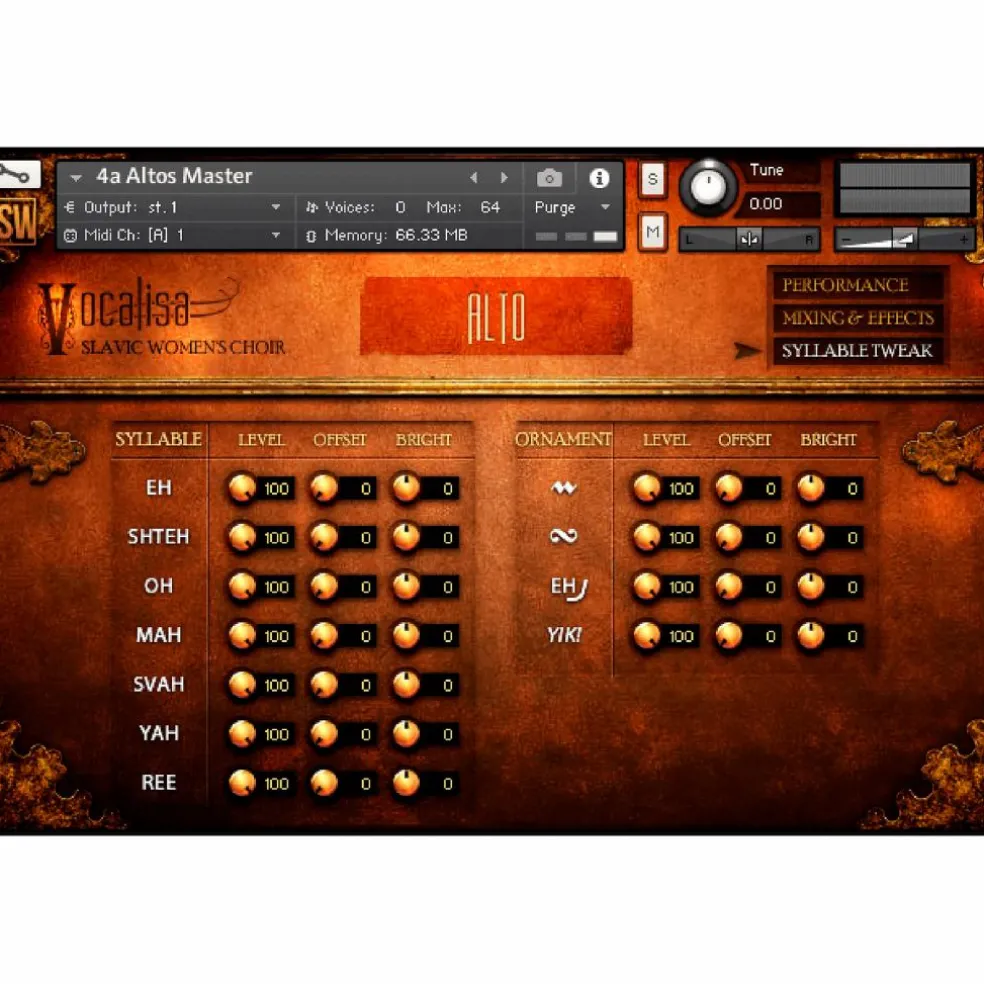
Task: Click the 4a Altos Master title
Action: 174,176
